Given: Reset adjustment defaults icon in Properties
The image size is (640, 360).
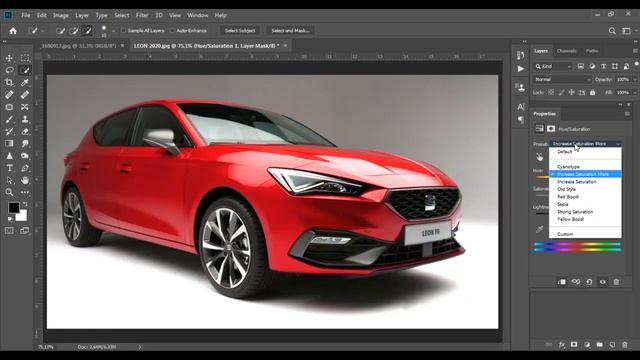Looking at the screenshot, I should pos(589,282).
